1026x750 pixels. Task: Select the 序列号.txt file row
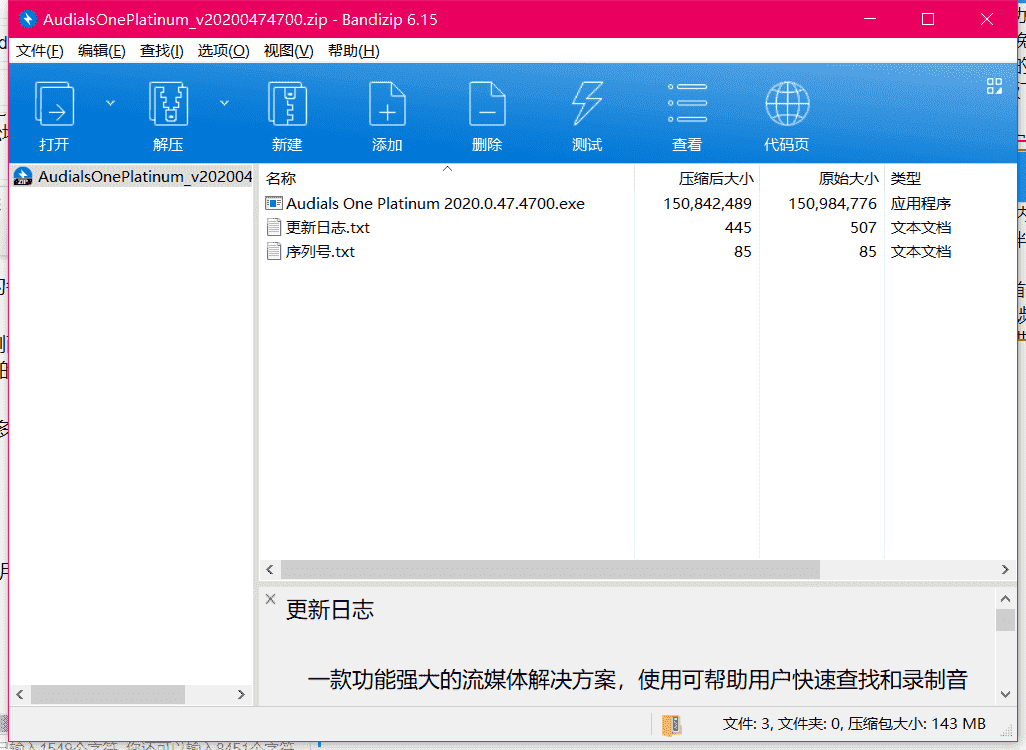click(609, 252)
